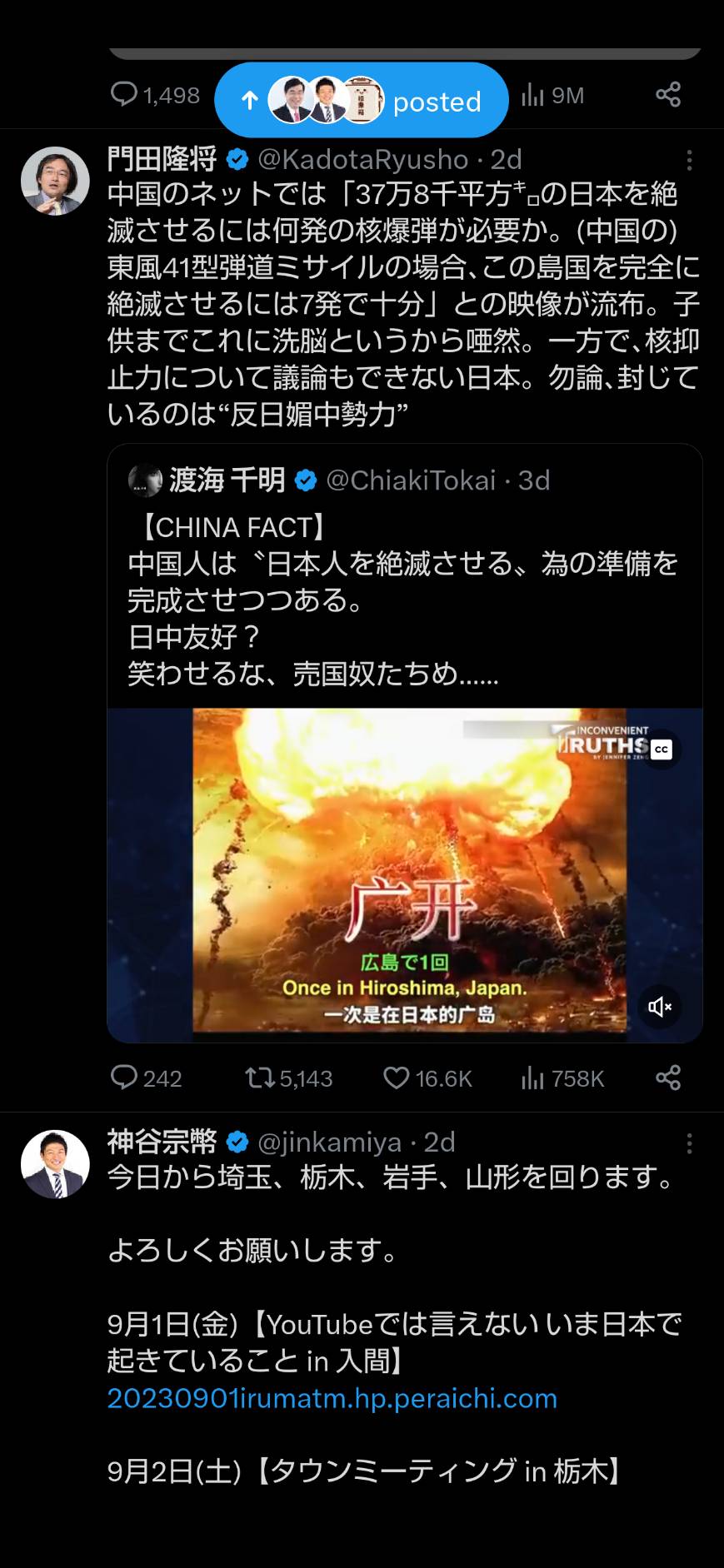Image resolution: width=724 pixels, height=1568 pixels.
Task: Open more options for 門田隆将's tweet
Action: (x=689, y=160)
